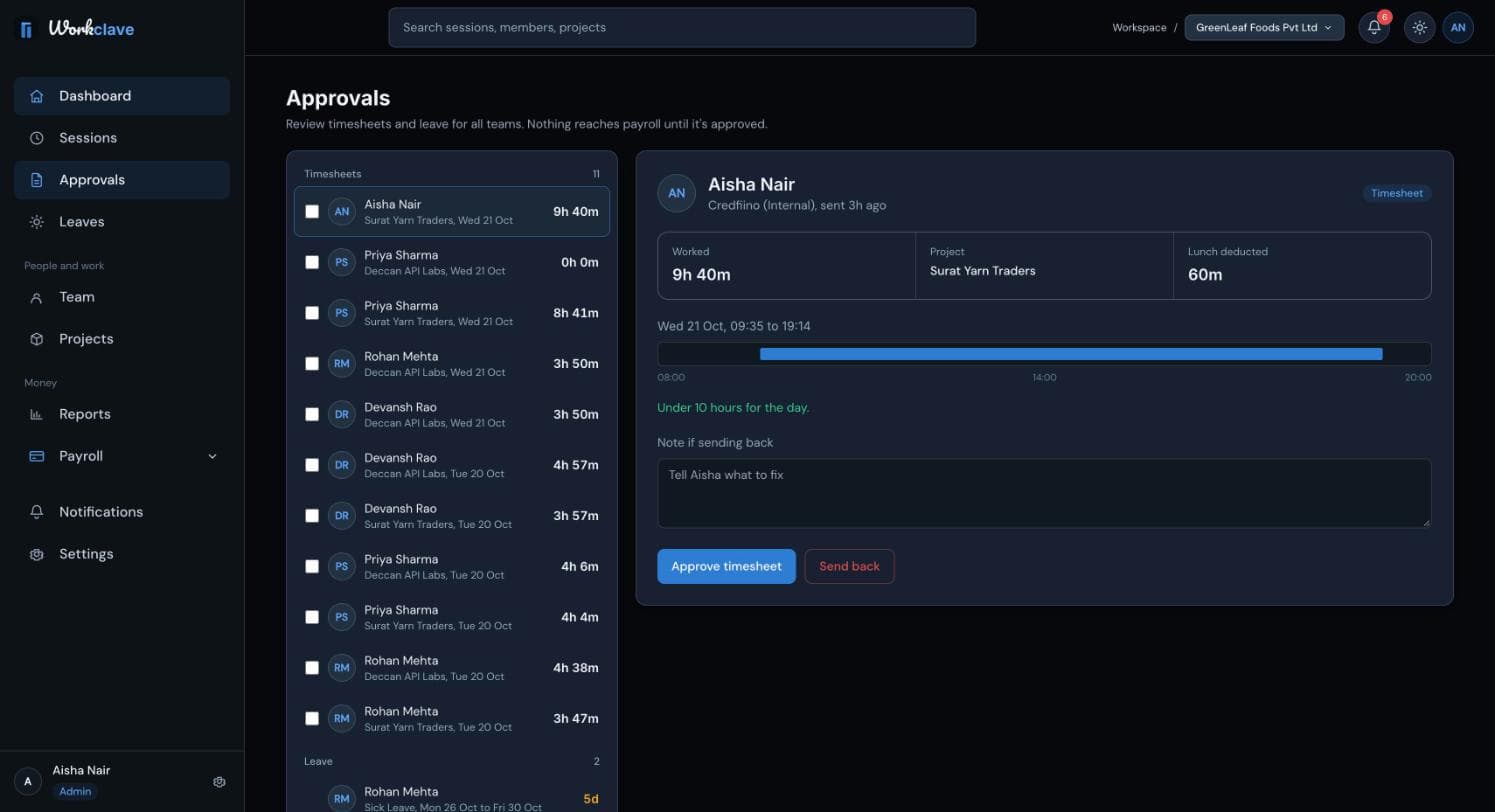The image size is (1495, 812).
Task: Click the Leaves sun icon in sidebar
Action: tap(37, 222)
